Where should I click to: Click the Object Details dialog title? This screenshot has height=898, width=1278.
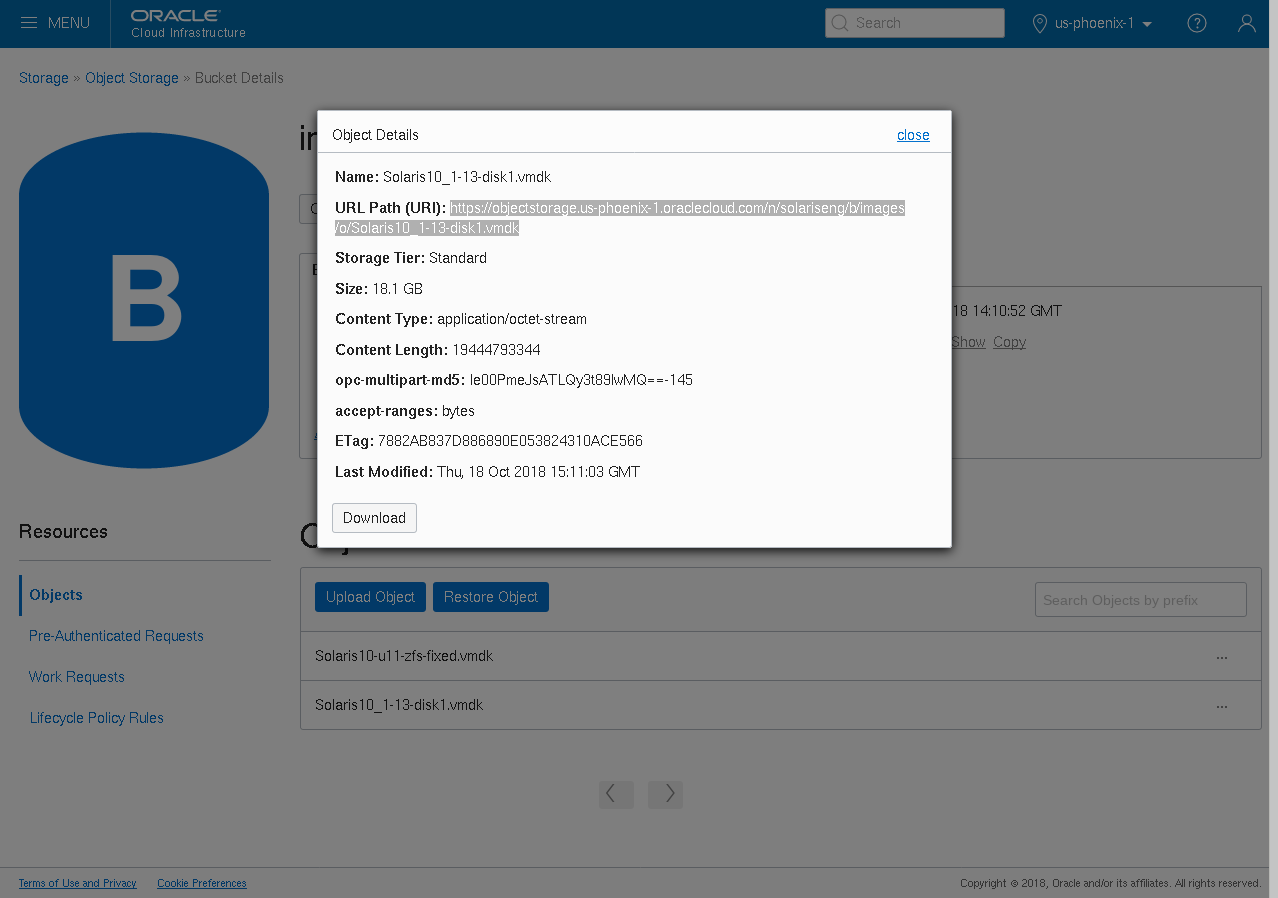(375, 135)
